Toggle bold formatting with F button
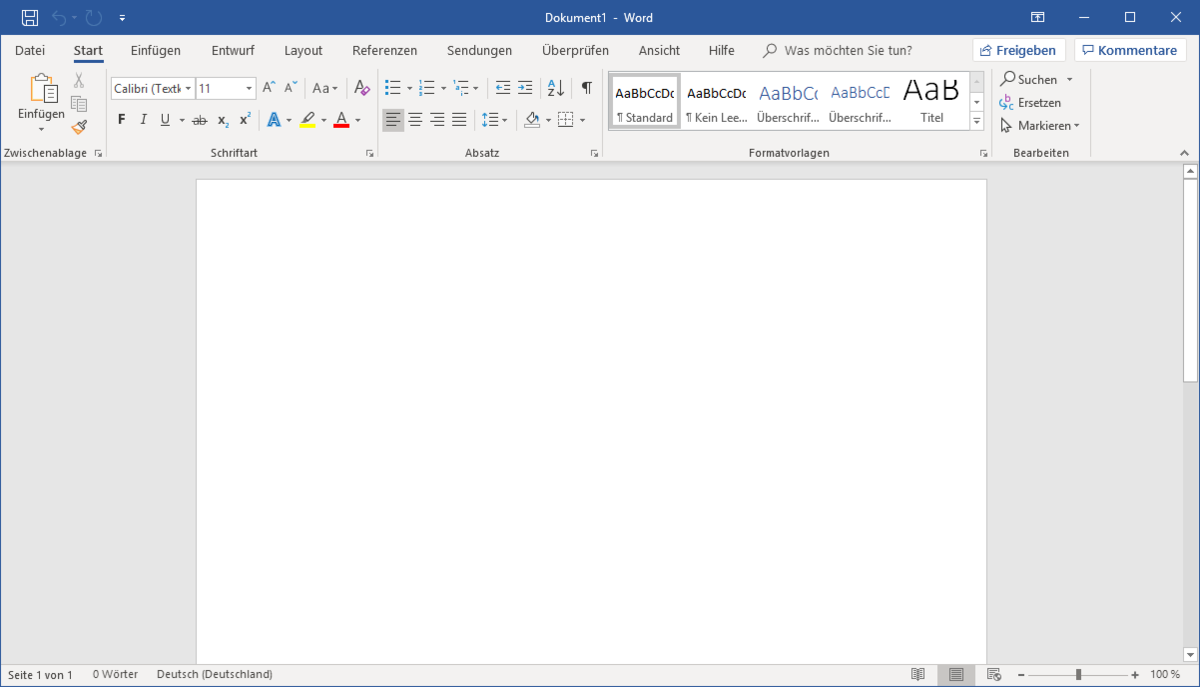This screenshot has height=687, width=1200. (121, 120)
